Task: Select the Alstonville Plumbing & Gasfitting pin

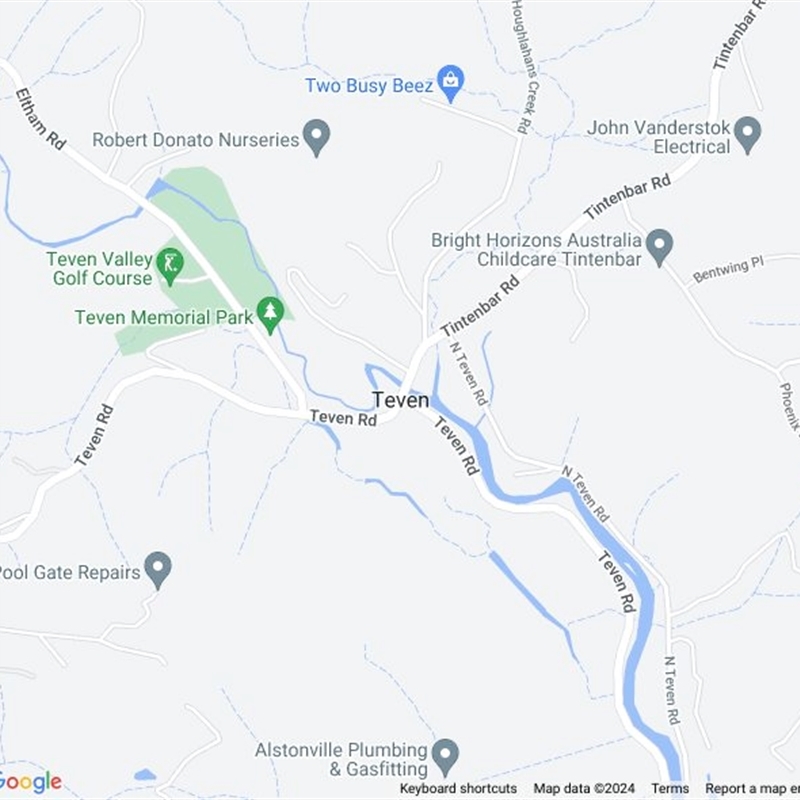Action: pyautogui.click(x=445, y=758)
